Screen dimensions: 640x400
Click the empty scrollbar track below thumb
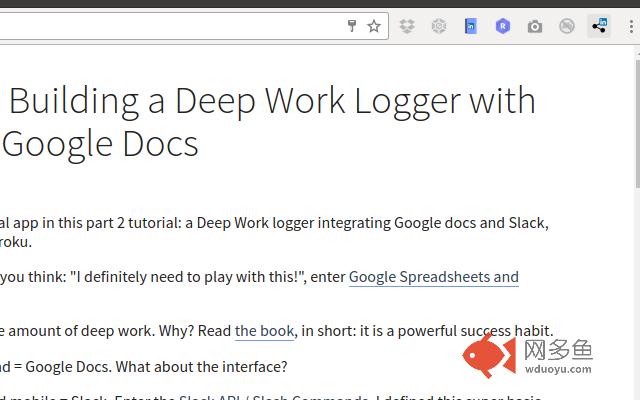coord(636,300)
